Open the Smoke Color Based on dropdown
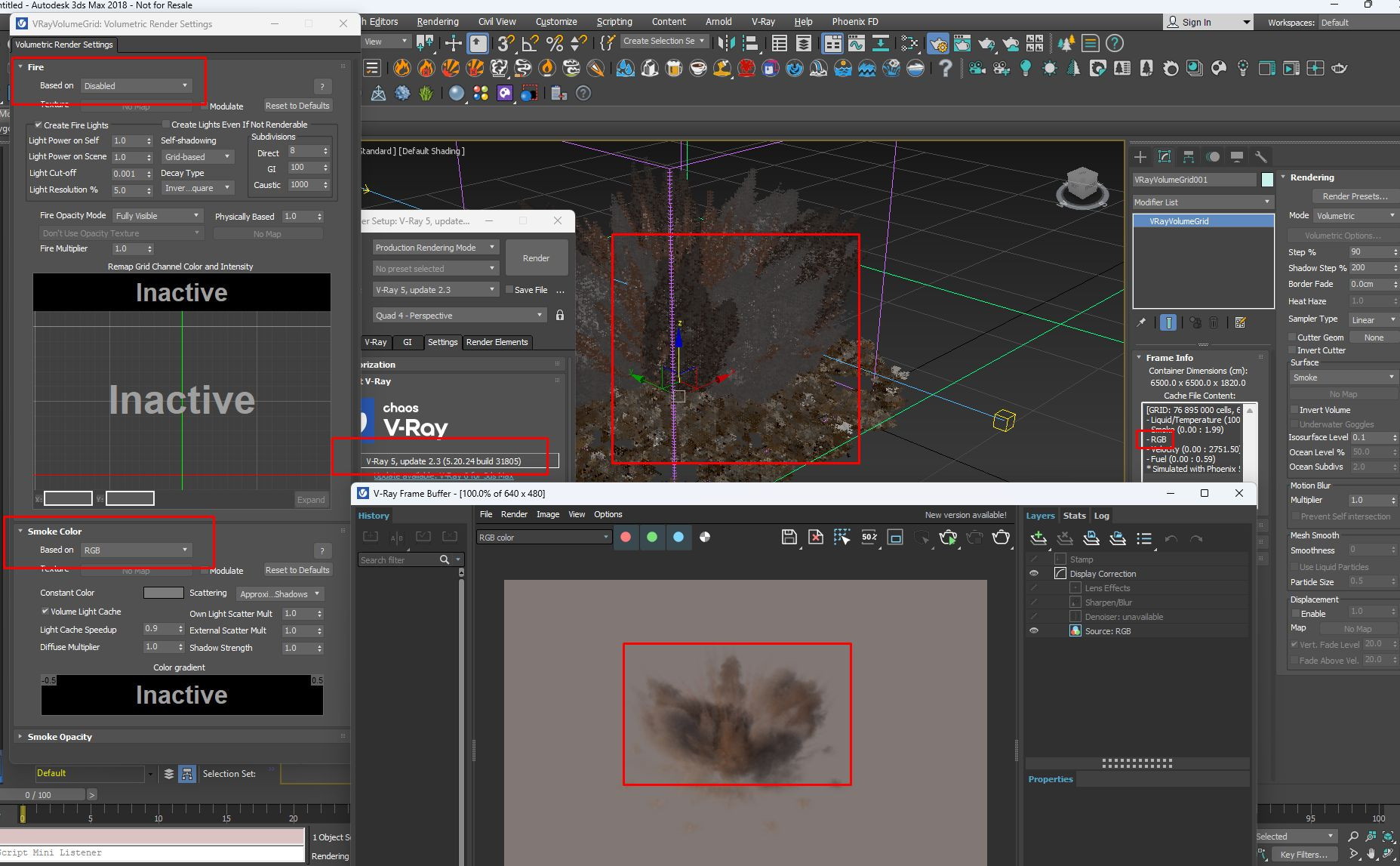 136,550
